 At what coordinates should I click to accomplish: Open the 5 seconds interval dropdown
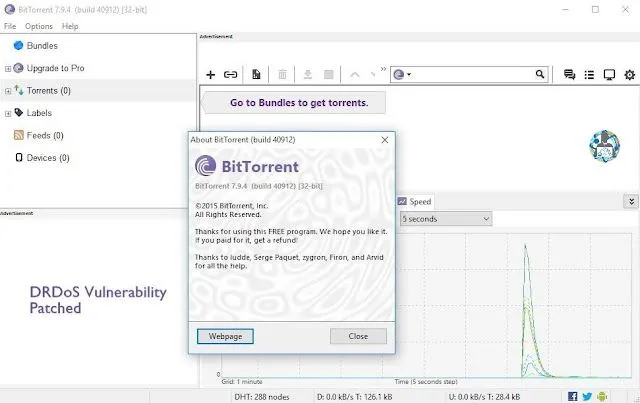pyautogui.click(x=446, y=219)
